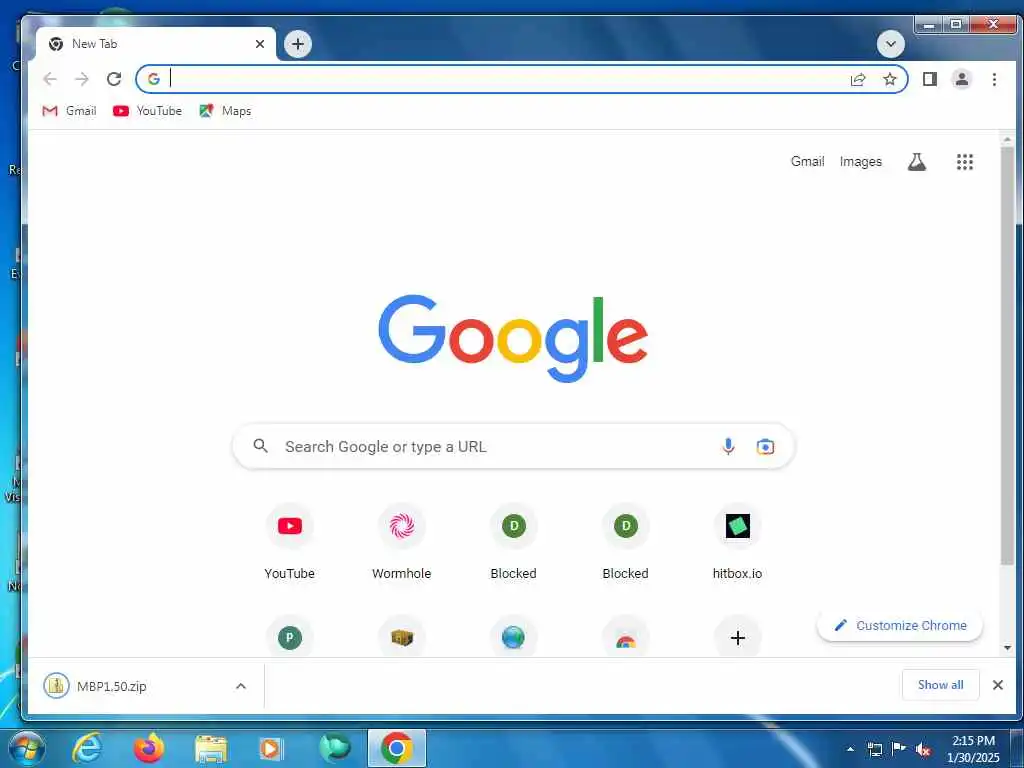Viewport: 1024px width, 768px height.
Task: Show hidden system tray icons
Action: click(x=850, y=749)
